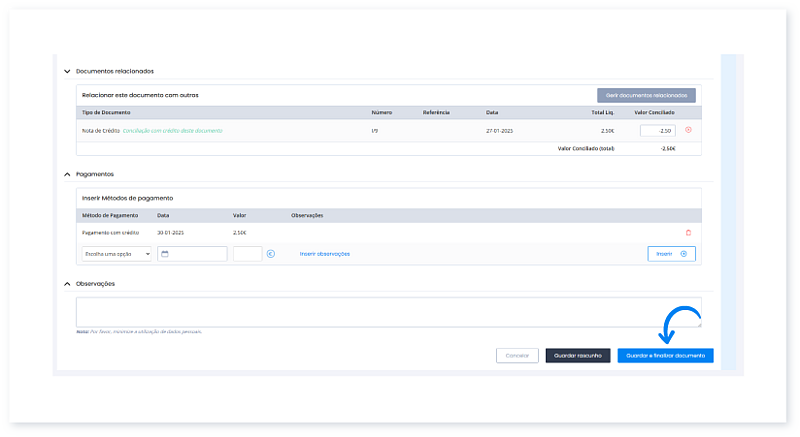Collapse the Documentos relacionados section

(x=67, y=71)
